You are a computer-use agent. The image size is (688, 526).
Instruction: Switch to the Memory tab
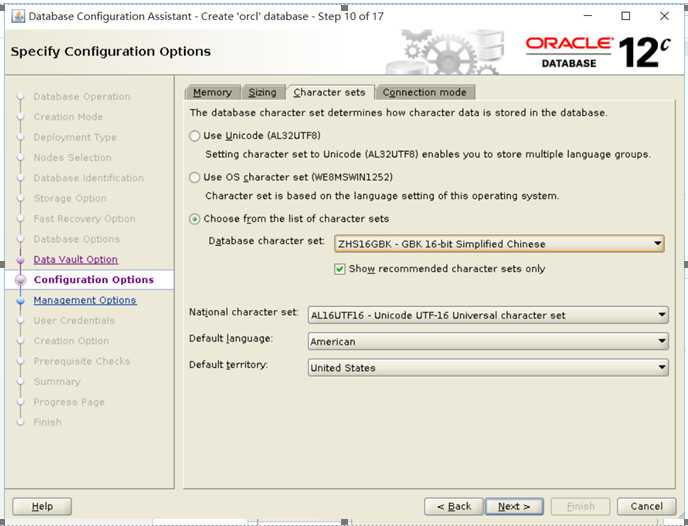coord(212,93)
